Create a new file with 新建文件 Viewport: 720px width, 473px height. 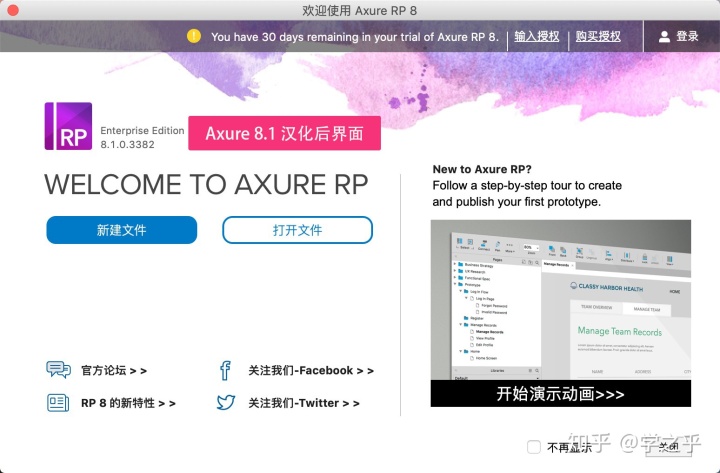(121, 230)
